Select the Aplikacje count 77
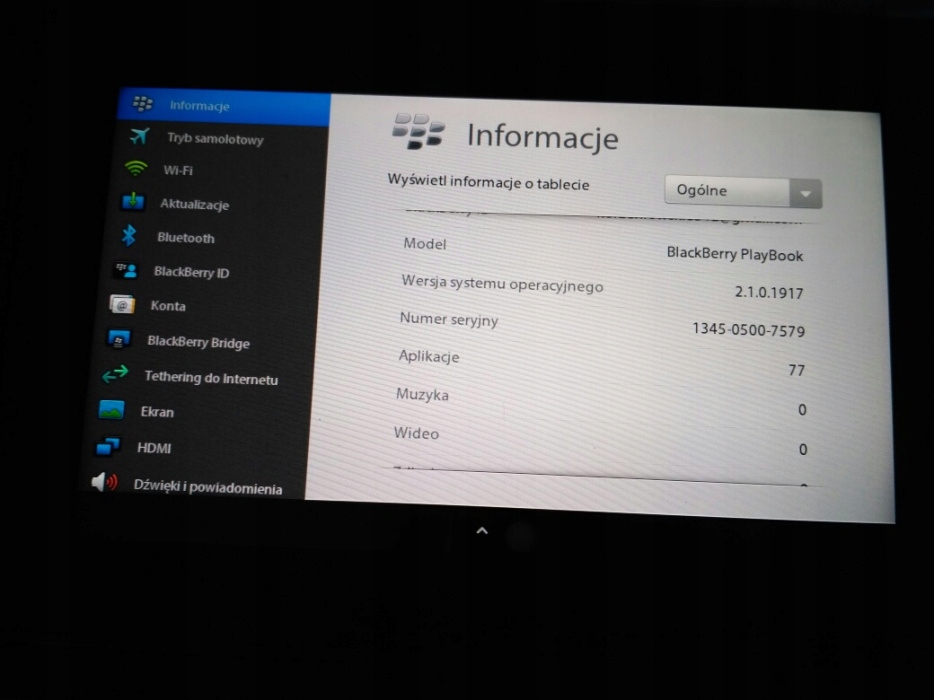Image resolution: width=934 pixels, height=700 pixels. click(796, 371)
